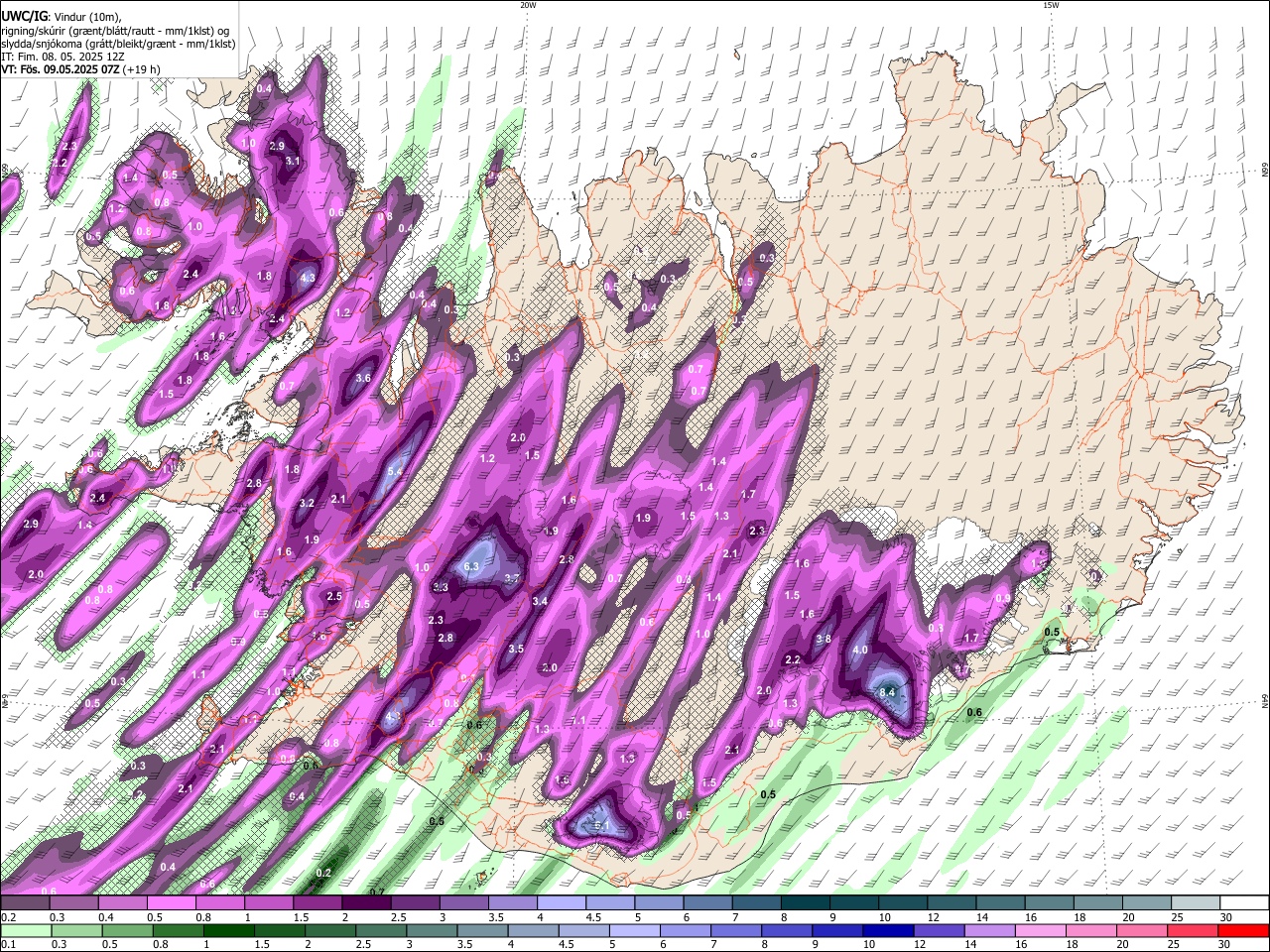
Task: Click the 6.3 precipitation value on the map
Action: click(x=472, y=566)
